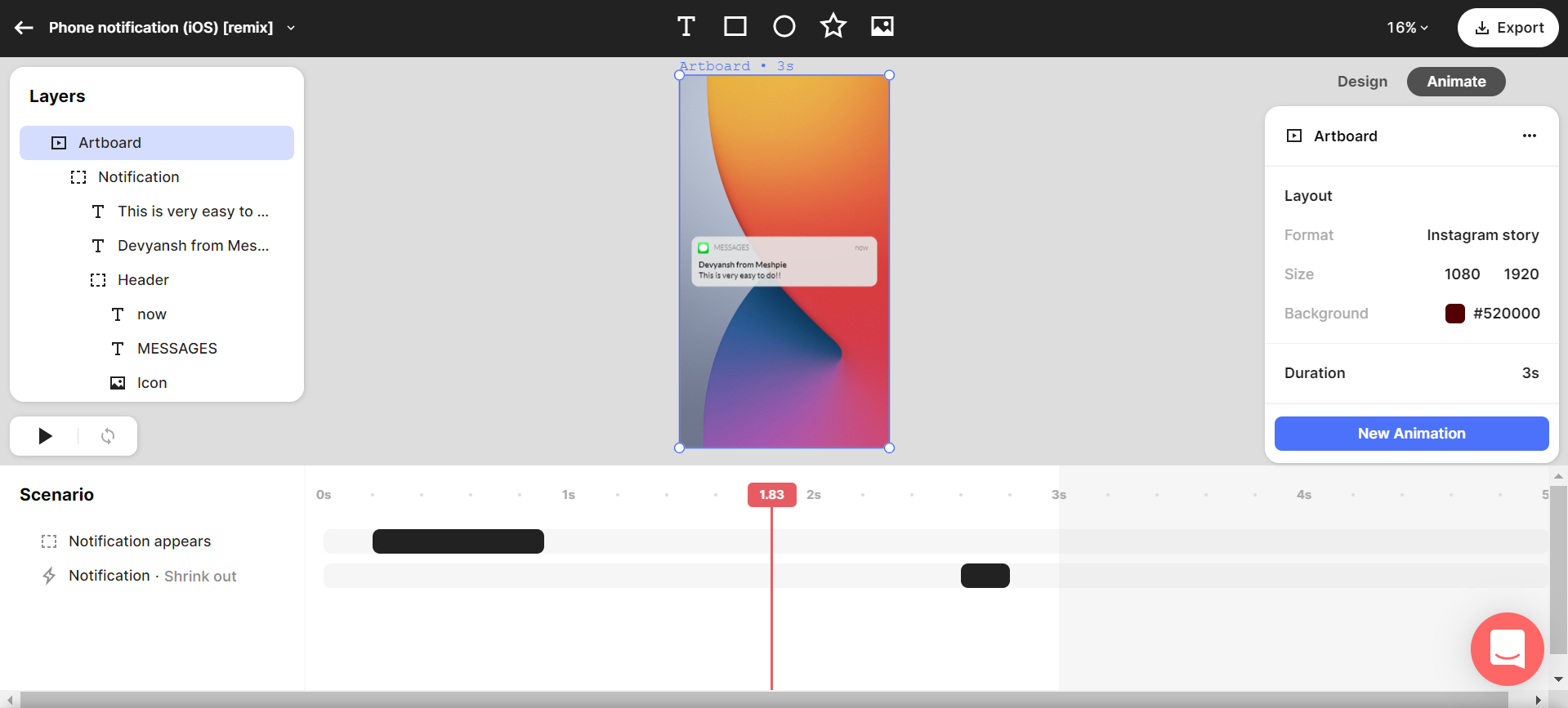Viewport: 1568px width, 708px height.
Task: Open the #520000 background color swatch
Action: [x=1455, y=314]
